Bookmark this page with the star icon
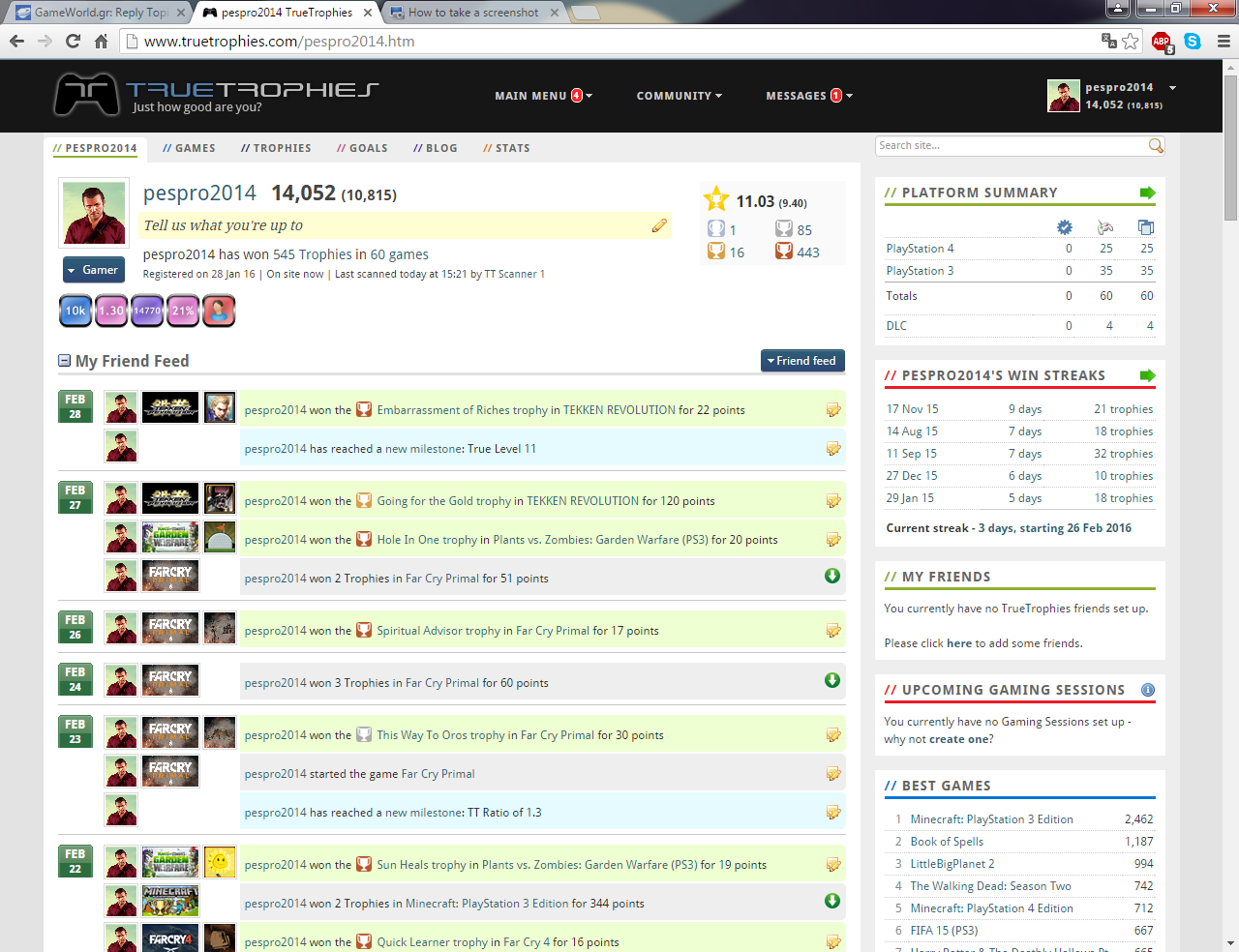Screen dimensions: 1239x952 click(1131, 41)
